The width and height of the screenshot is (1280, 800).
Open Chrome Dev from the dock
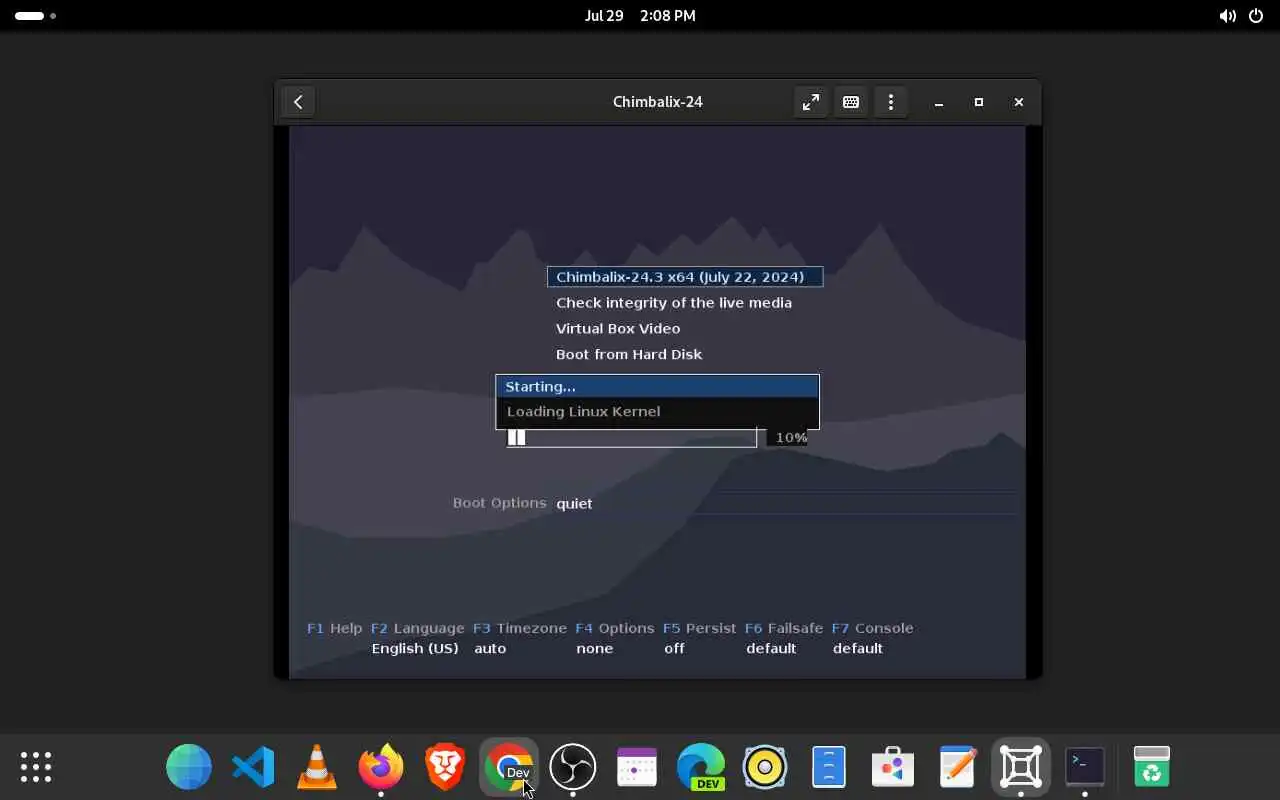tap(509, 767)
